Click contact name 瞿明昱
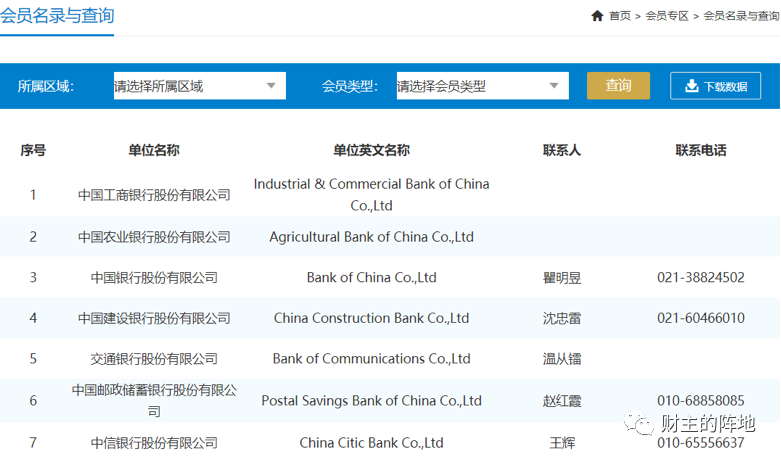The image size is (781, 458). click(562, 278)
